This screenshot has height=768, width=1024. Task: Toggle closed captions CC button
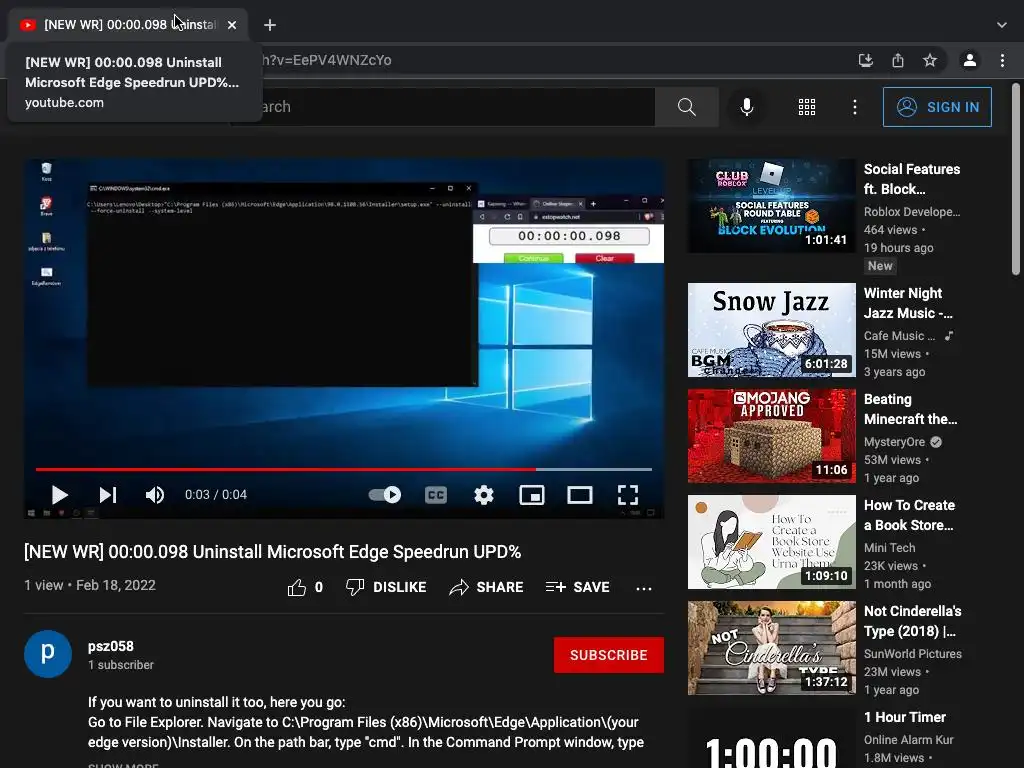pos(436,495)
